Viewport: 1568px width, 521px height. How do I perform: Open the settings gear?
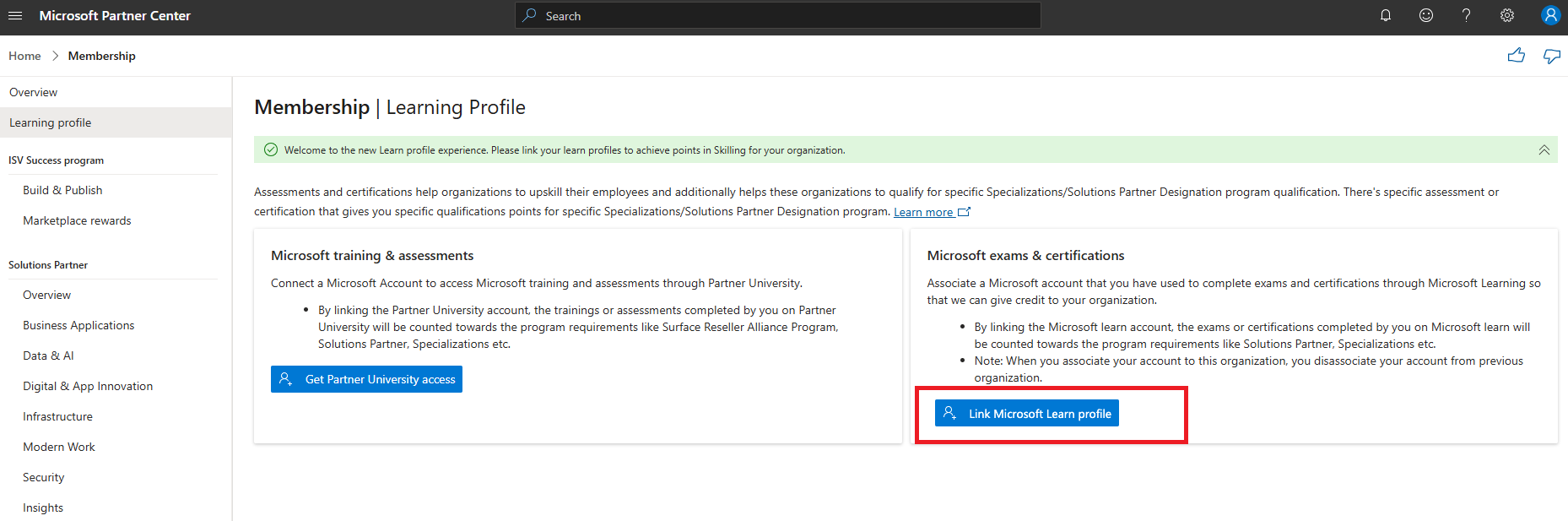1507,15
